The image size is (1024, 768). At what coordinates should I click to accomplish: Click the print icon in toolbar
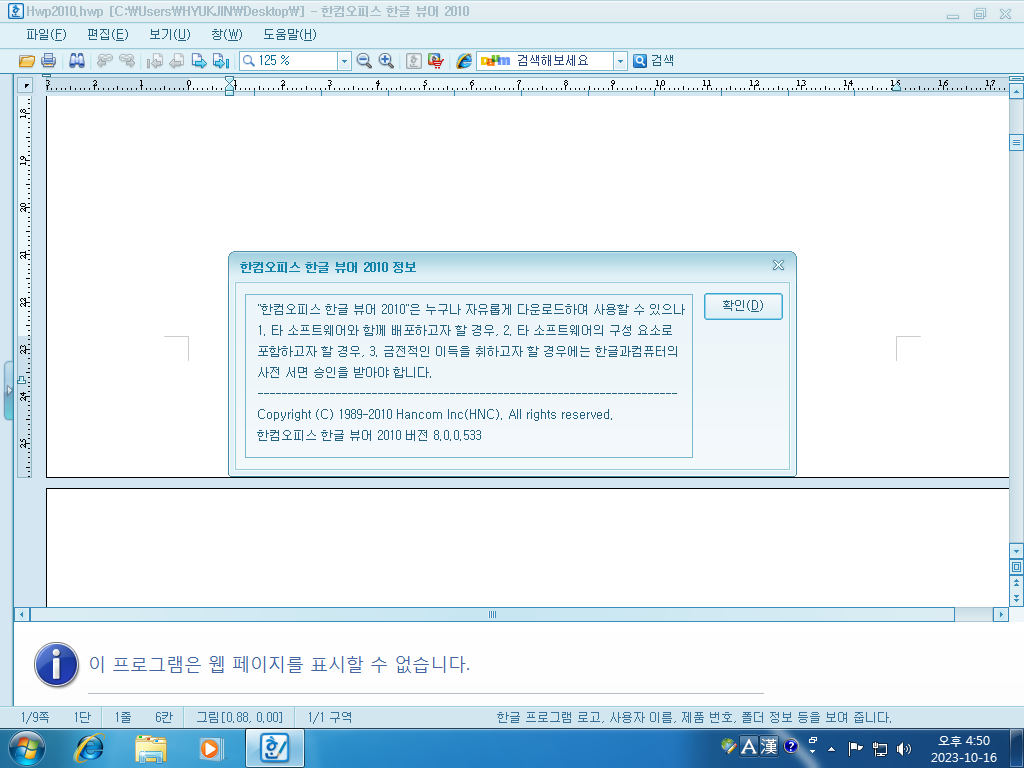coord(48,61)
